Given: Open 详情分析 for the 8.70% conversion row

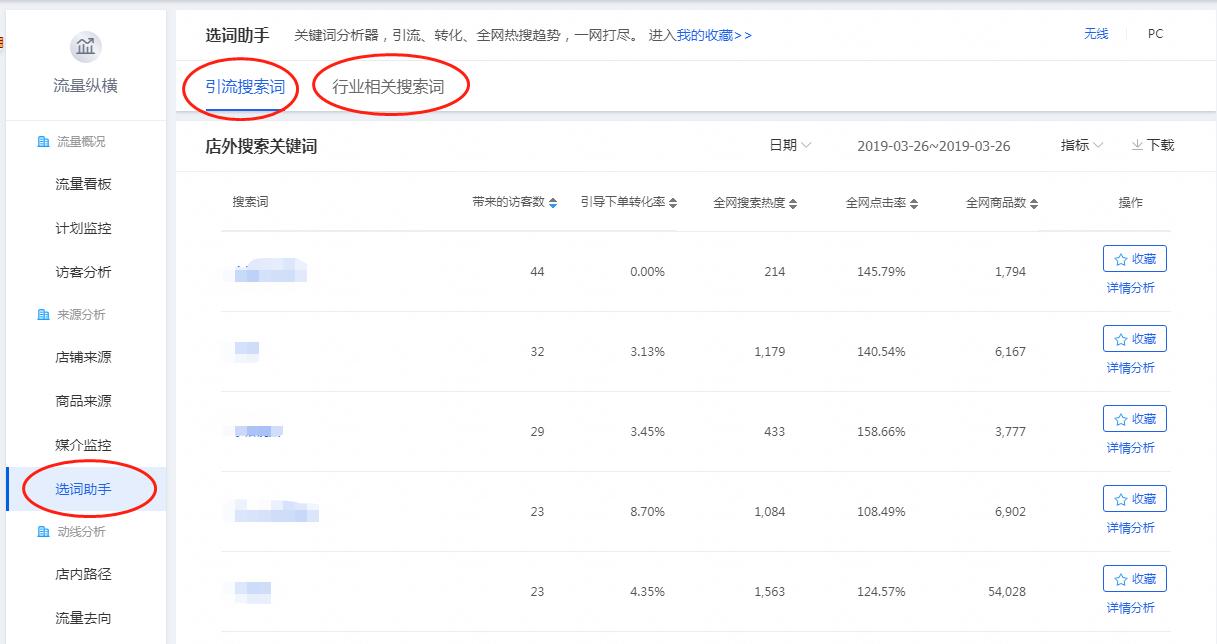Looking at the screenshot, I should click(x=1130, y=528).
